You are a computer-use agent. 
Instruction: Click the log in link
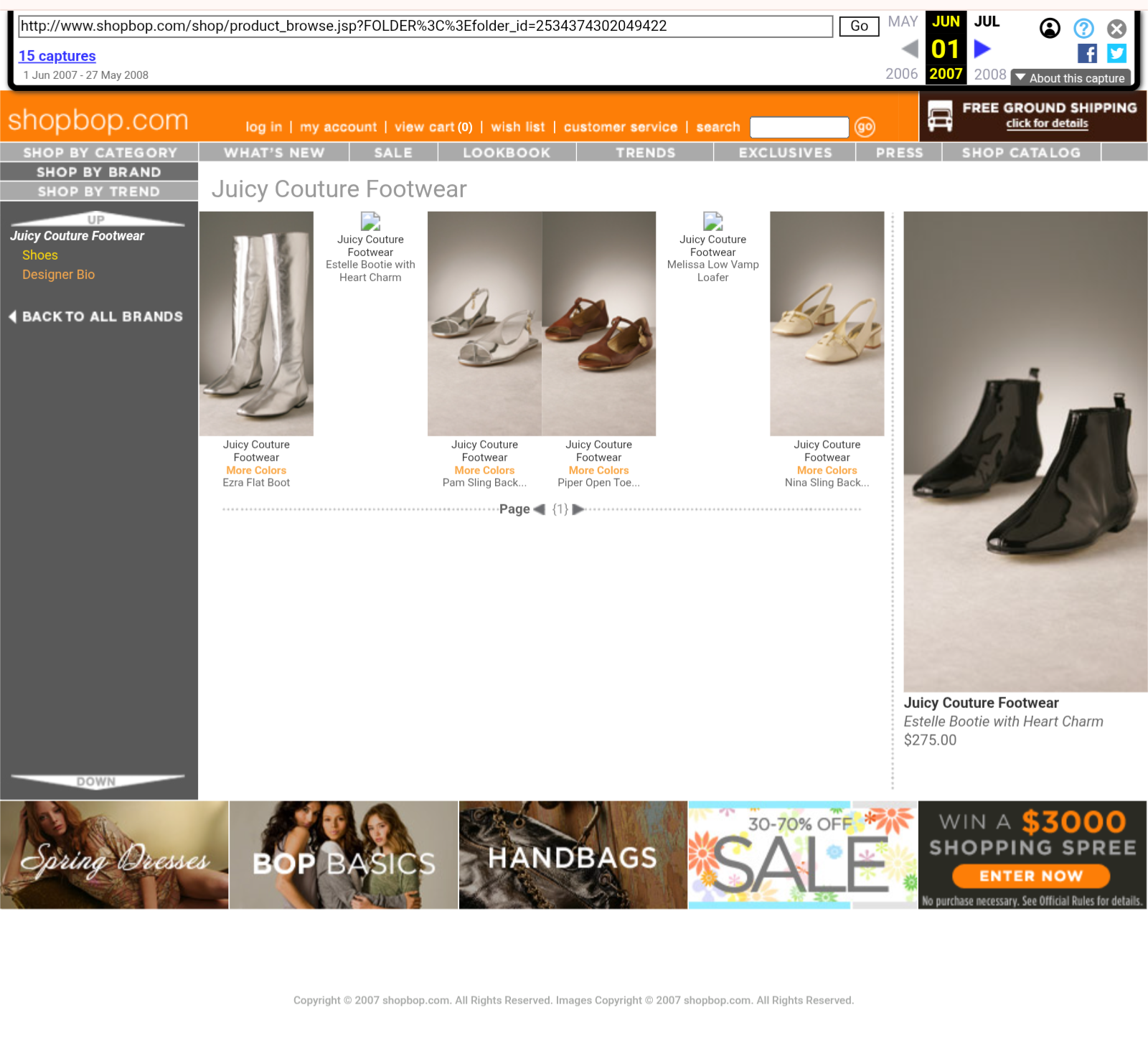pos(263,127)
